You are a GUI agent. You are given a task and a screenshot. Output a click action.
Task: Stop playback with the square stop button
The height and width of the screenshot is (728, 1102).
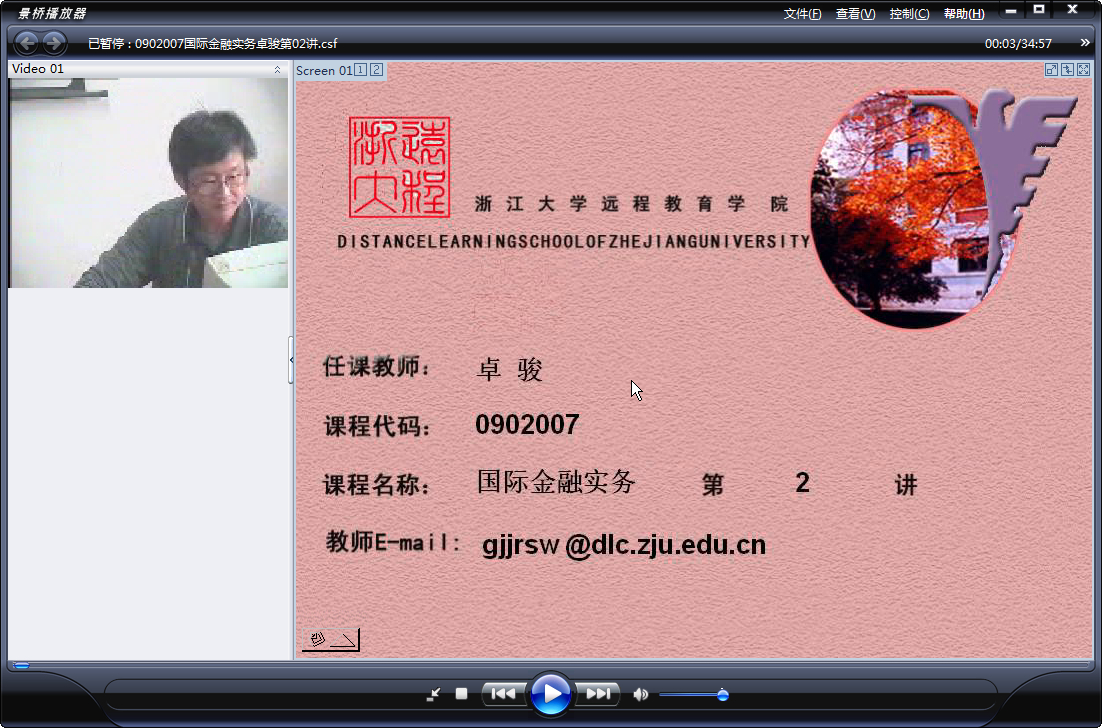(461, 694)
